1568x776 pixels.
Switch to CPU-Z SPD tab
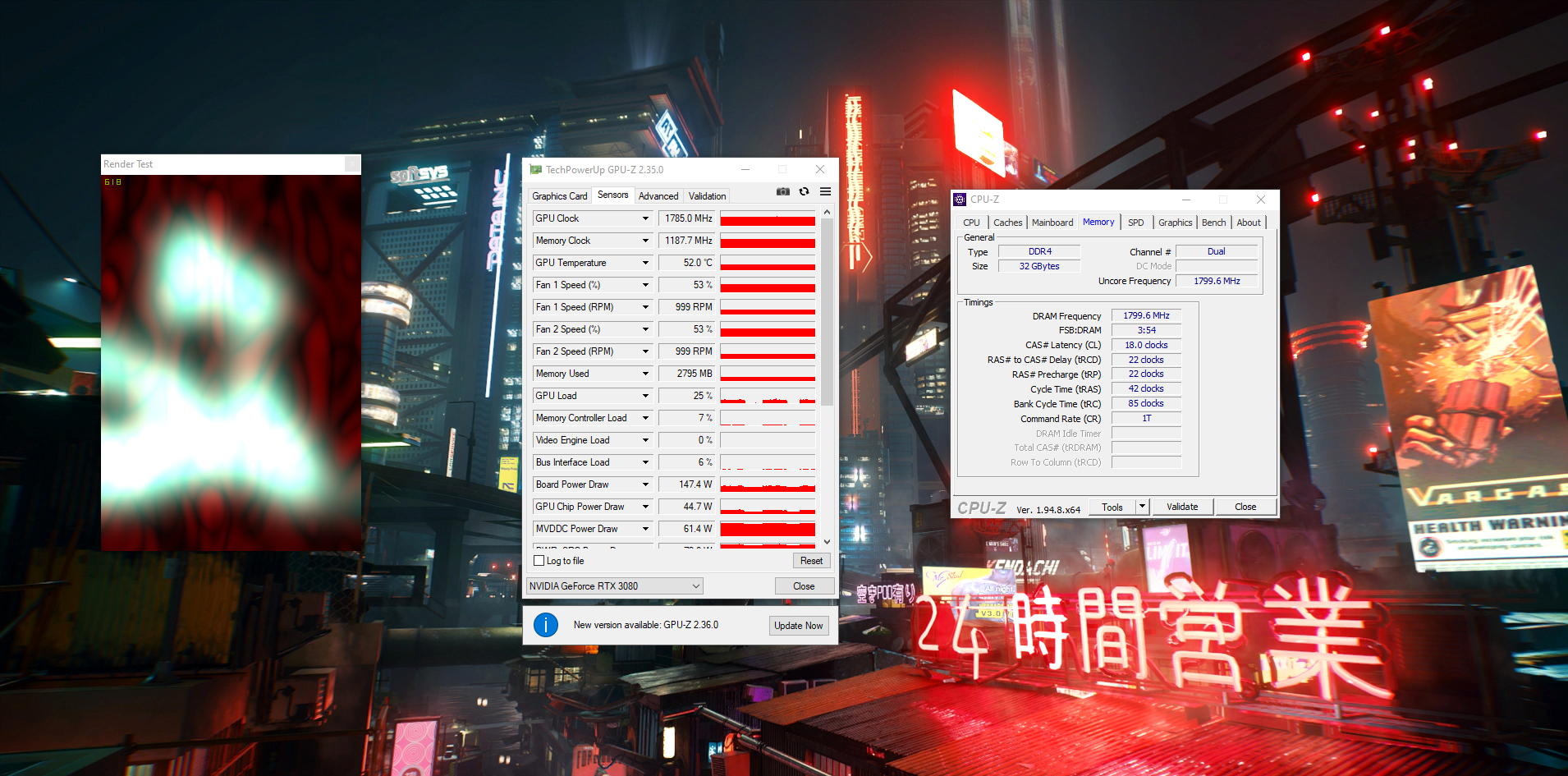tap(1135, 223)
